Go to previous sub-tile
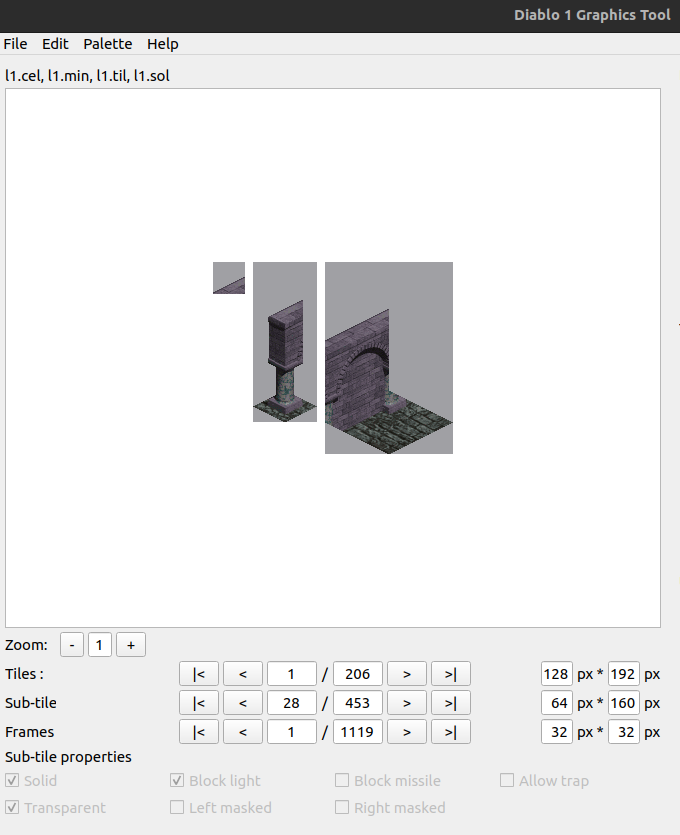This screenshot has height=835, width=680. (243, 702)
